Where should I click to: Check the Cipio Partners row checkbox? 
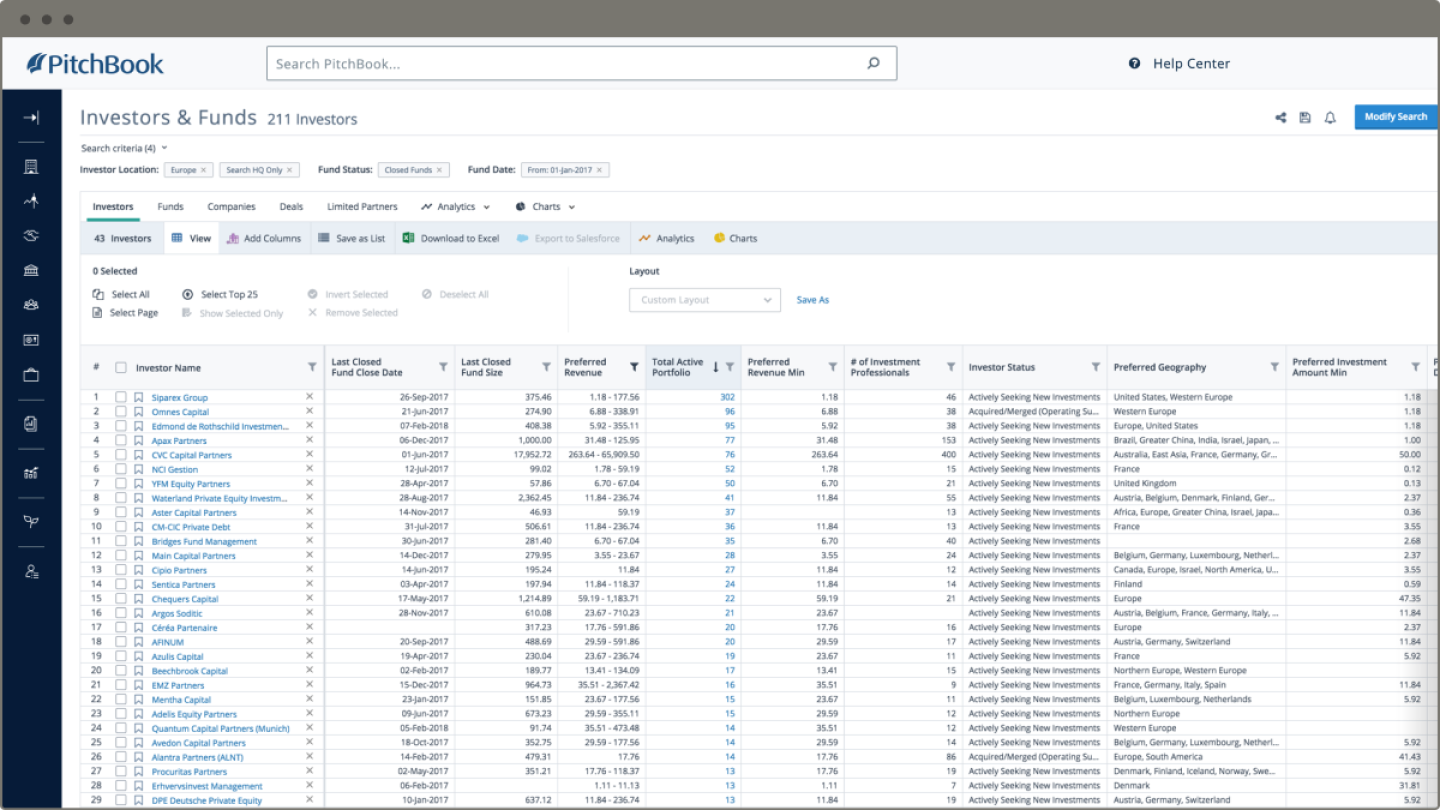121,570
